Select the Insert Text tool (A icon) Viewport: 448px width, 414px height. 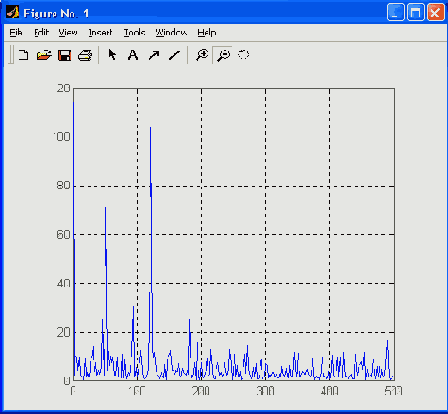point(133,55)
